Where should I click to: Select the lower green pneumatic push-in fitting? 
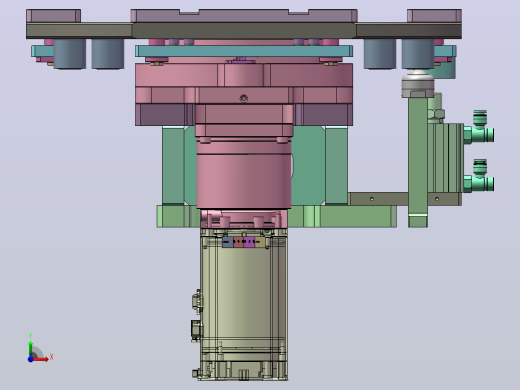coord(479,177)
